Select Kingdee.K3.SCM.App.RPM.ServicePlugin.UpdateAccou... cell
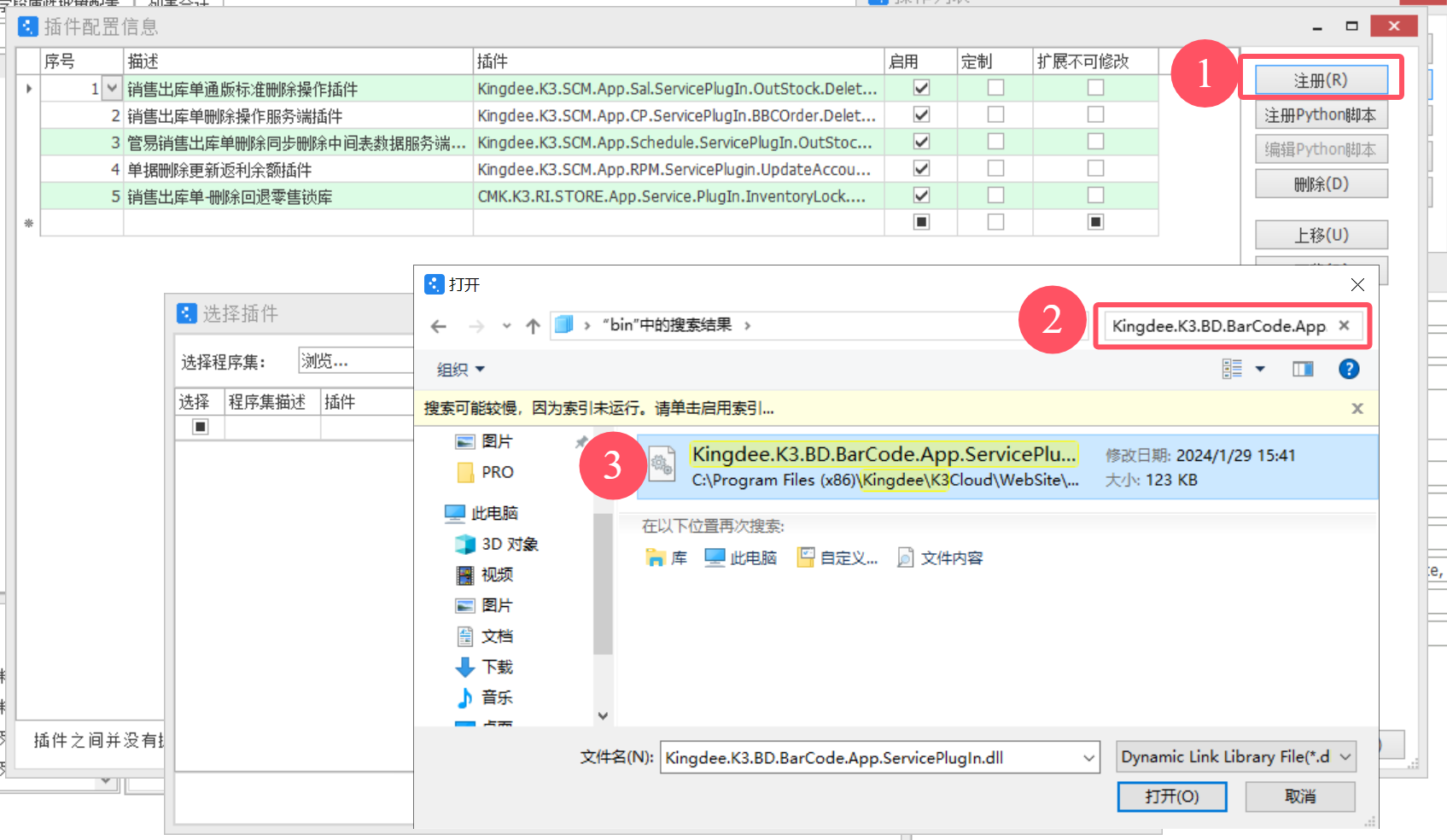 point(679,169)
